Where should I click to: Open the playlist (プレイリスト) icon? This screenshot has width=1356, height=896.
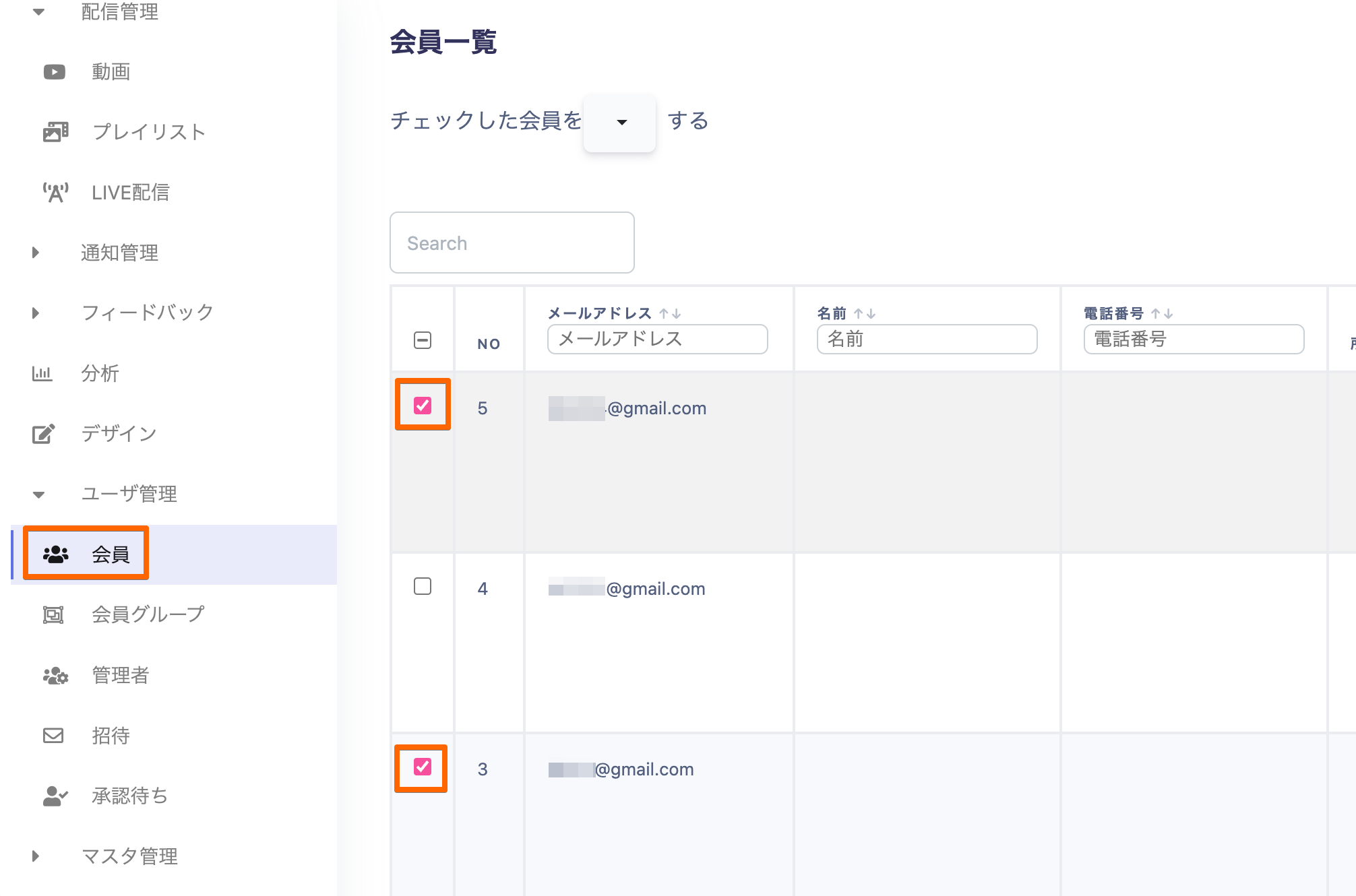pos(55,132)
